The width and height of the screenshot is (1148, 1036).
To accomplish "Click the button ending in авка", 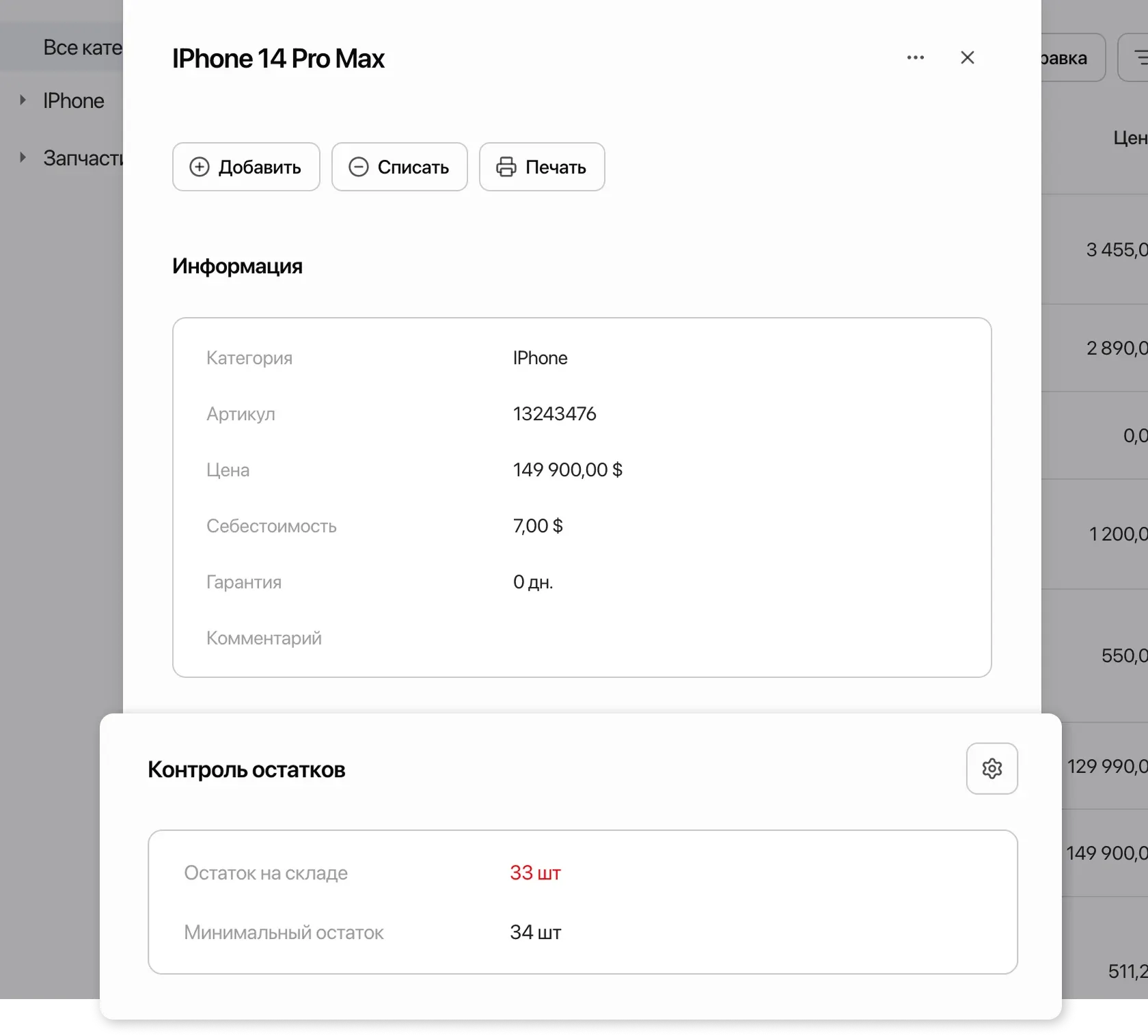I will [x=1064, y=57].
